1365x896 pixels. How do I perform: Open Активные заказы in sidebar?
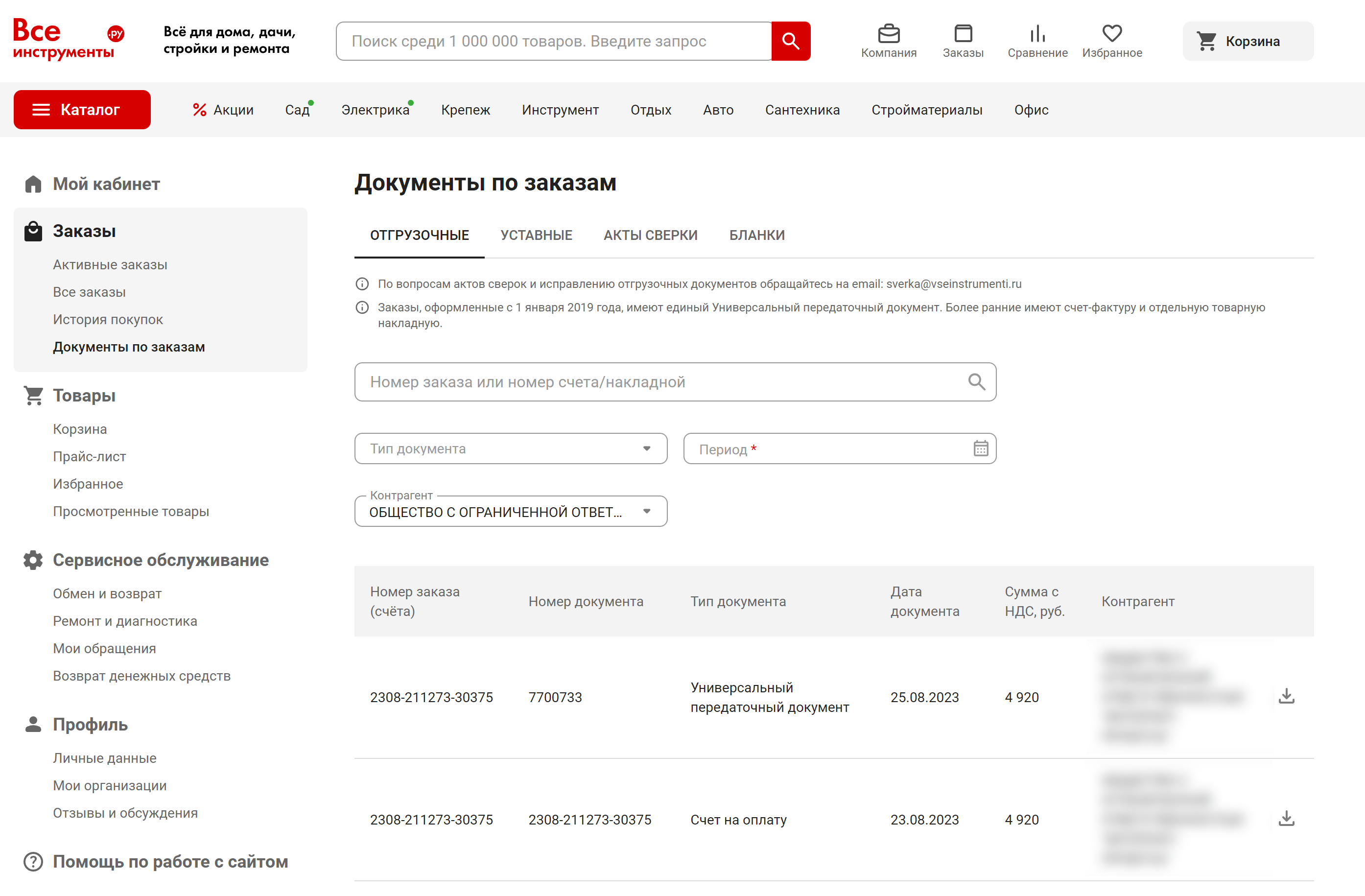coord(110,264)
